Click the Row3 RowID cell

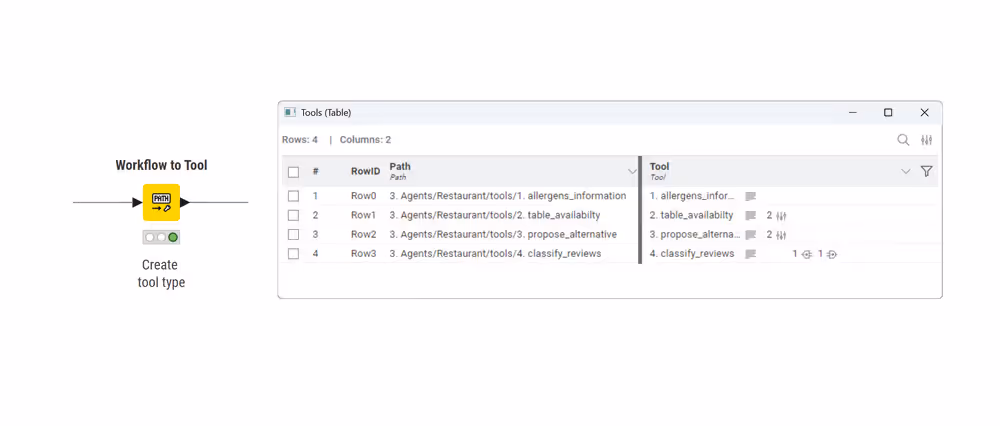coord(364,253)
